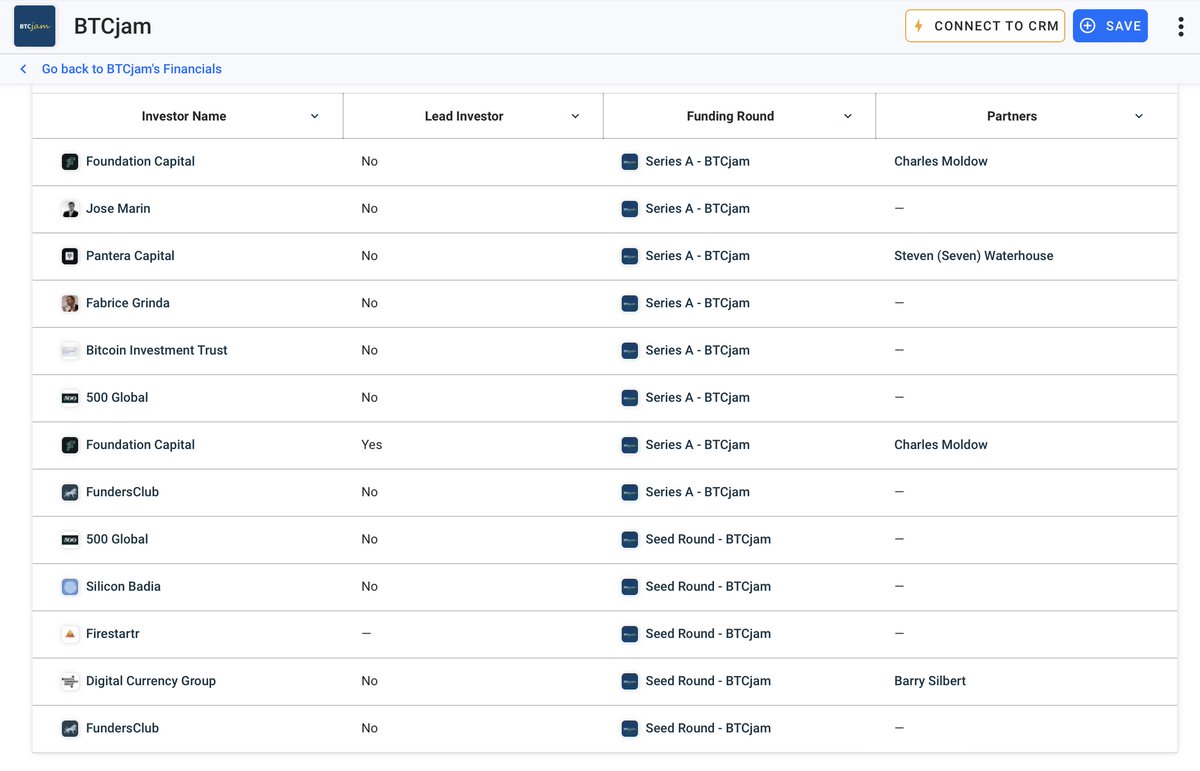Open the Digital Currency Group investor link
1200x771 pixels.
coord(151,681)
